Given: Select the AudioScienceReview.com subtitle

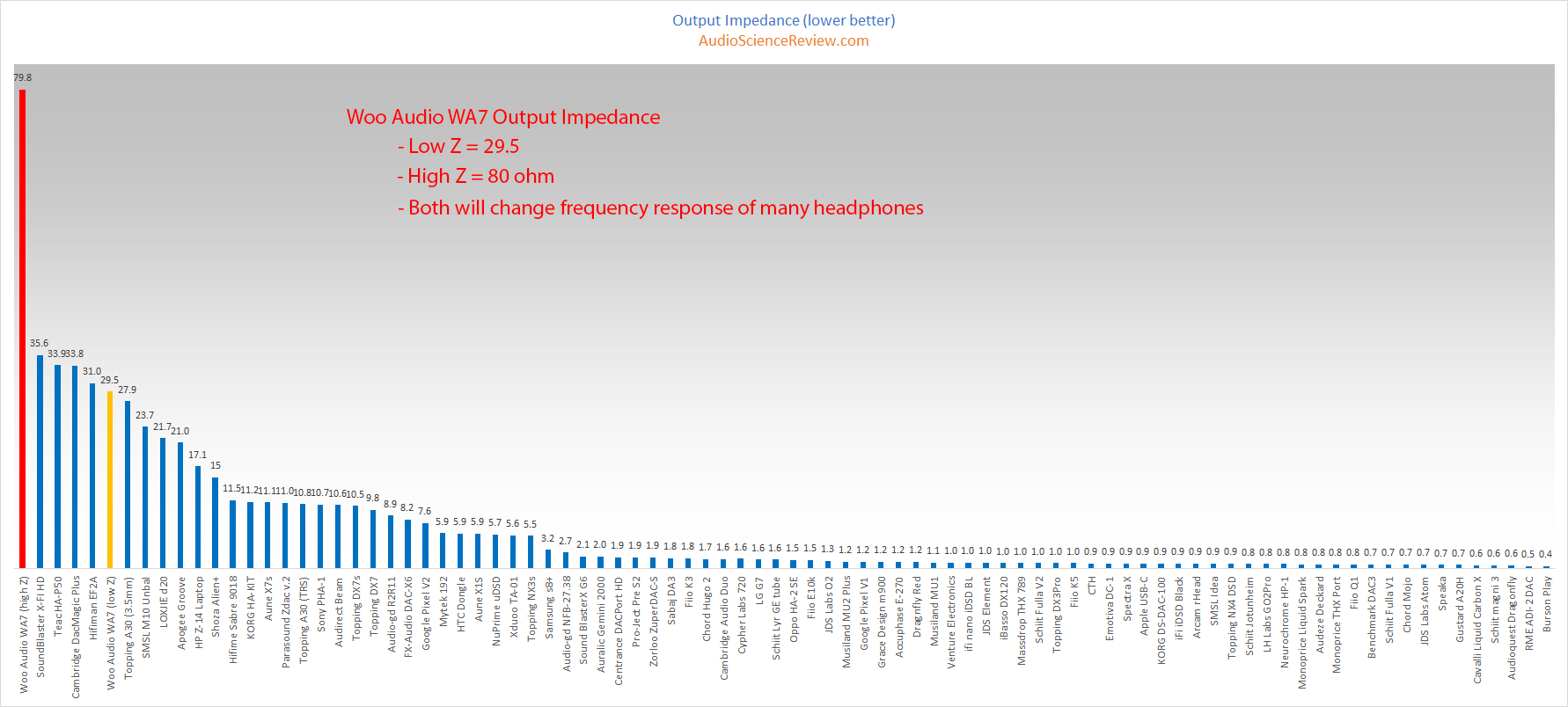Looking at the screenshot, I should [x=783, y=40].
